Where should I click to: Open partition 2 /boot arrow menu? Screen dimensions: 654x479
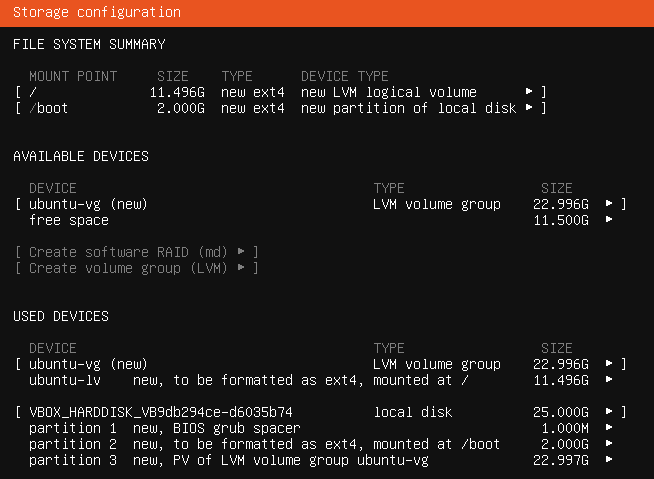point(609,443)
